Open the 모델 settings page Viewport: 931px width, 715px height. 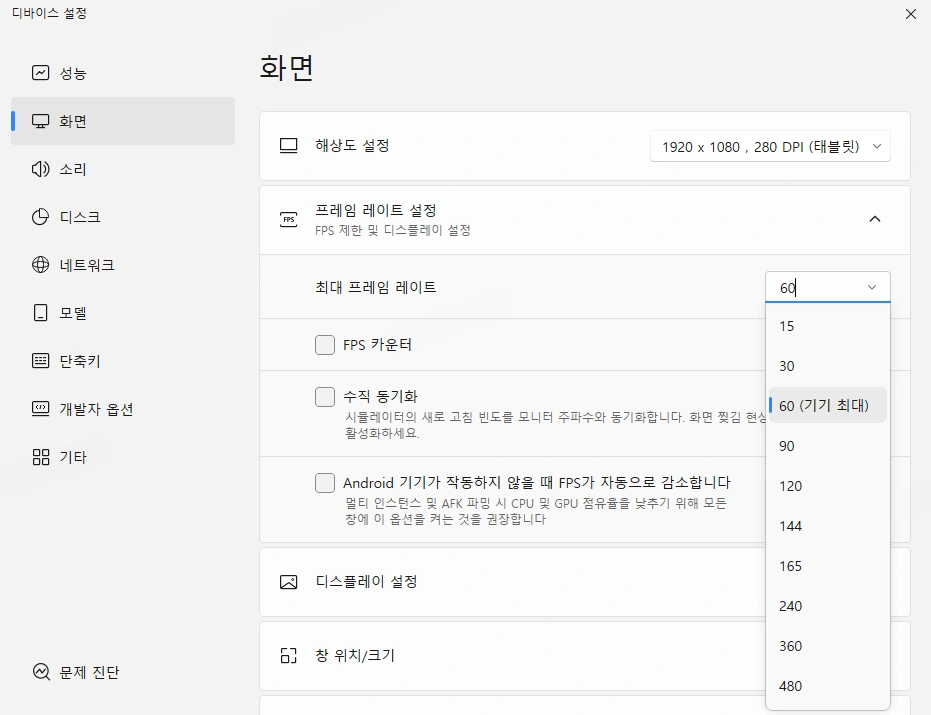123,313
